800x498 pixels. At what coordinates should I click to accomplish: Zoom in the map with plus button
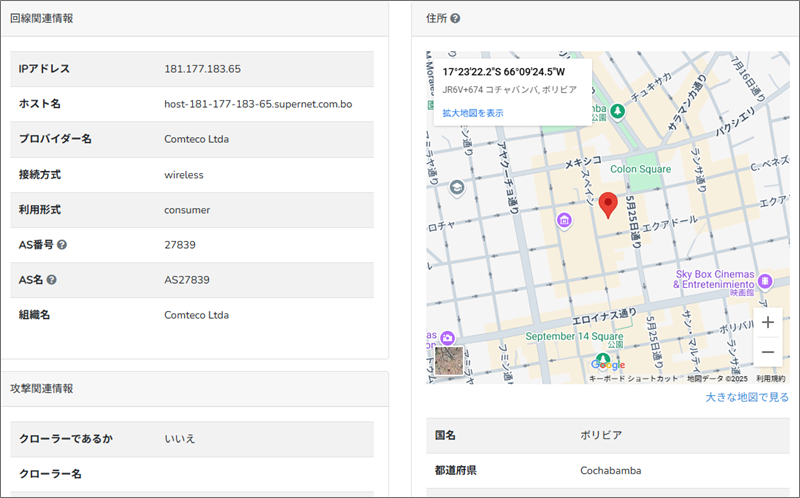tap(767, 322)
